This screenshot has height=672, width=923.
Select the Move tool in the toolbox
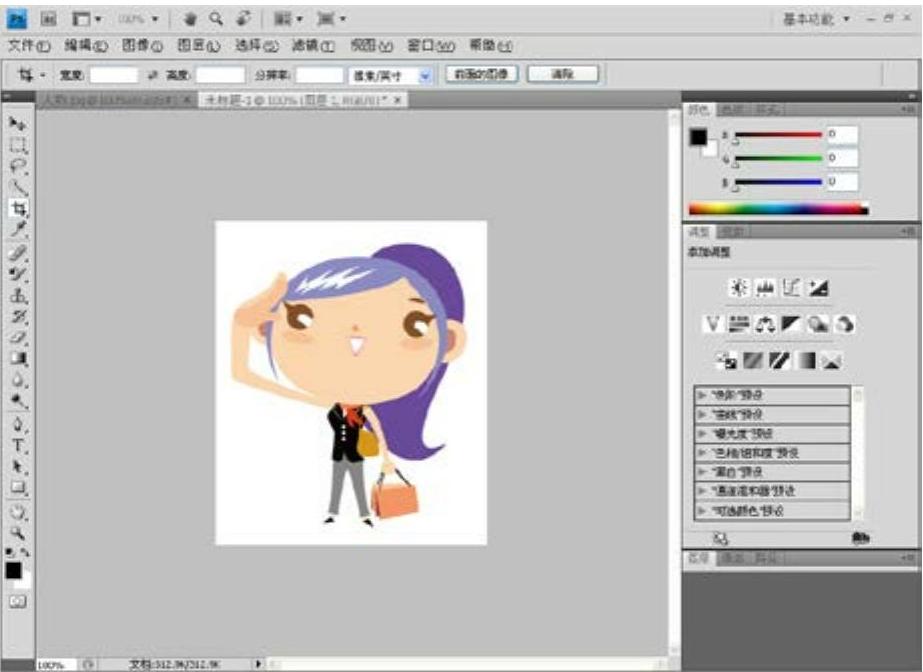click(17, 123)
